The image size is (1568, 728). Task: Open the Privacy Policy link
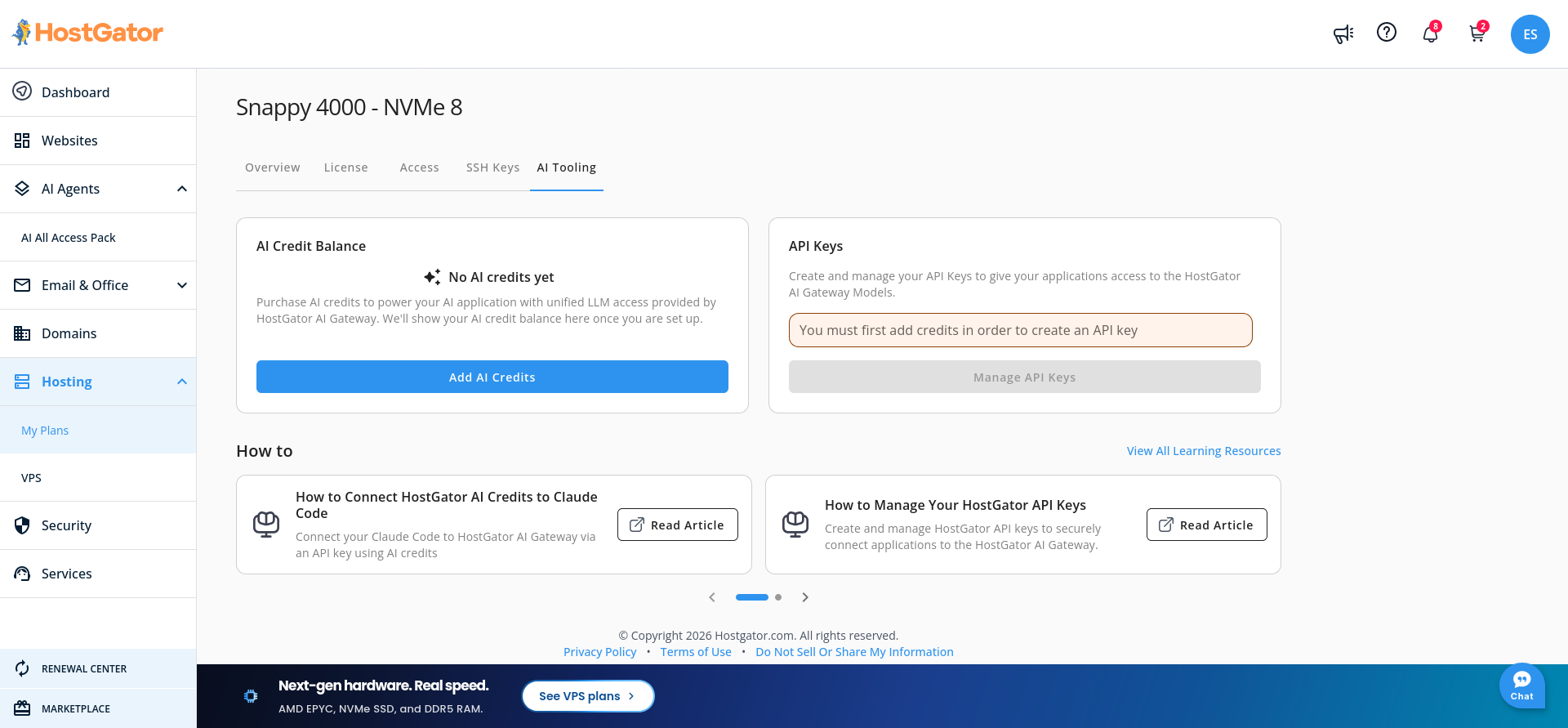(599, 652)
